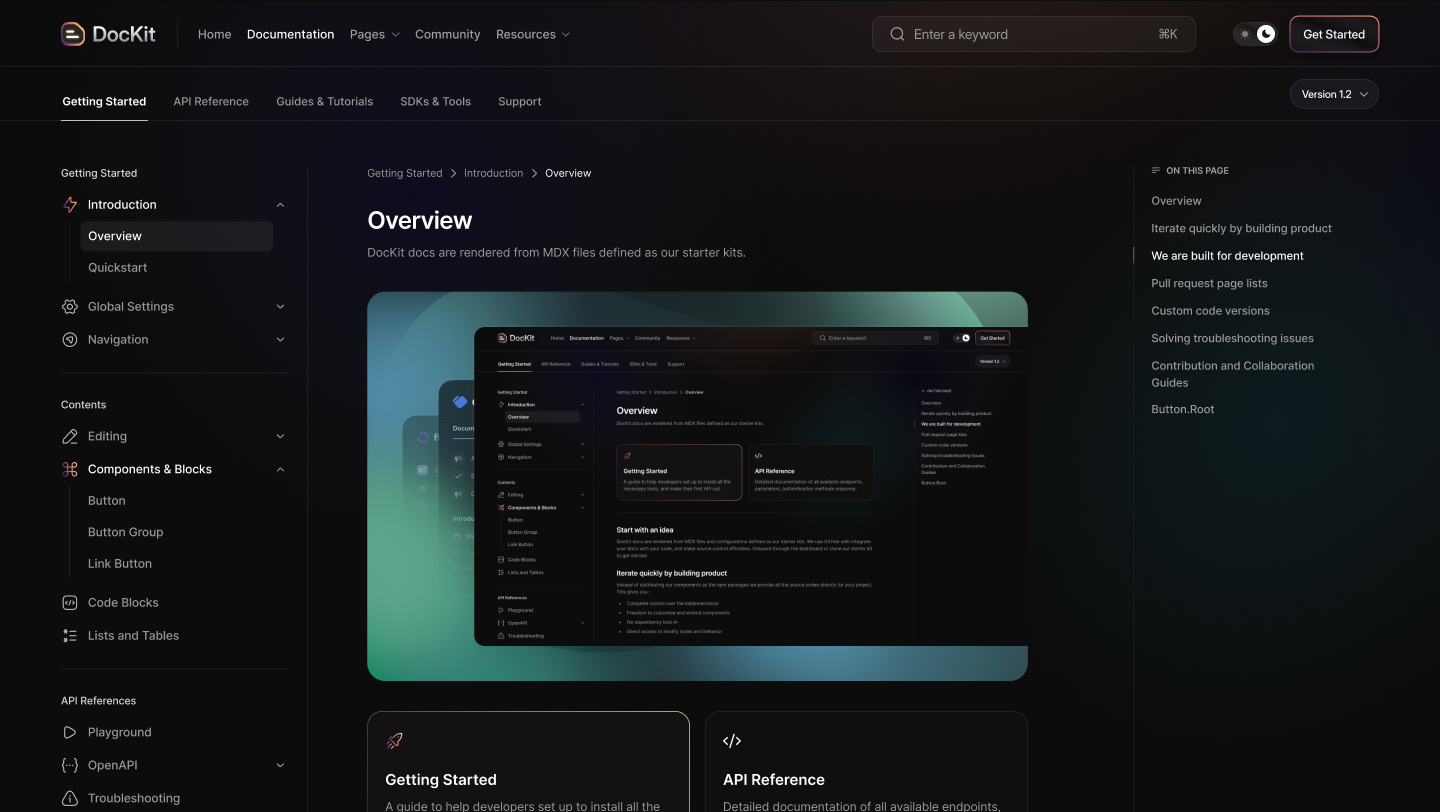
Task: Click the DocKit logo icon
Action: [x=72, y=33]
